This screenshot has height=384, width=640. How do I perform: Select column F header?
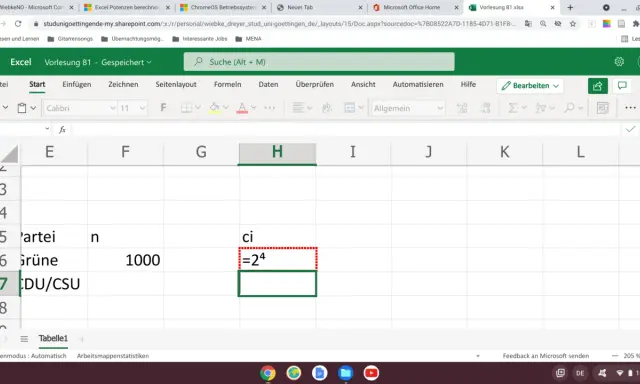coord(125,152)
